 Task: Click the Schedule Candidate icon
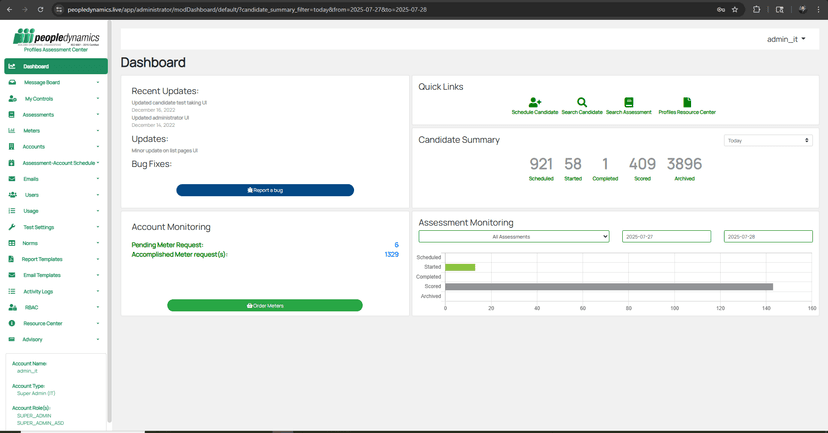pos(535,102)
